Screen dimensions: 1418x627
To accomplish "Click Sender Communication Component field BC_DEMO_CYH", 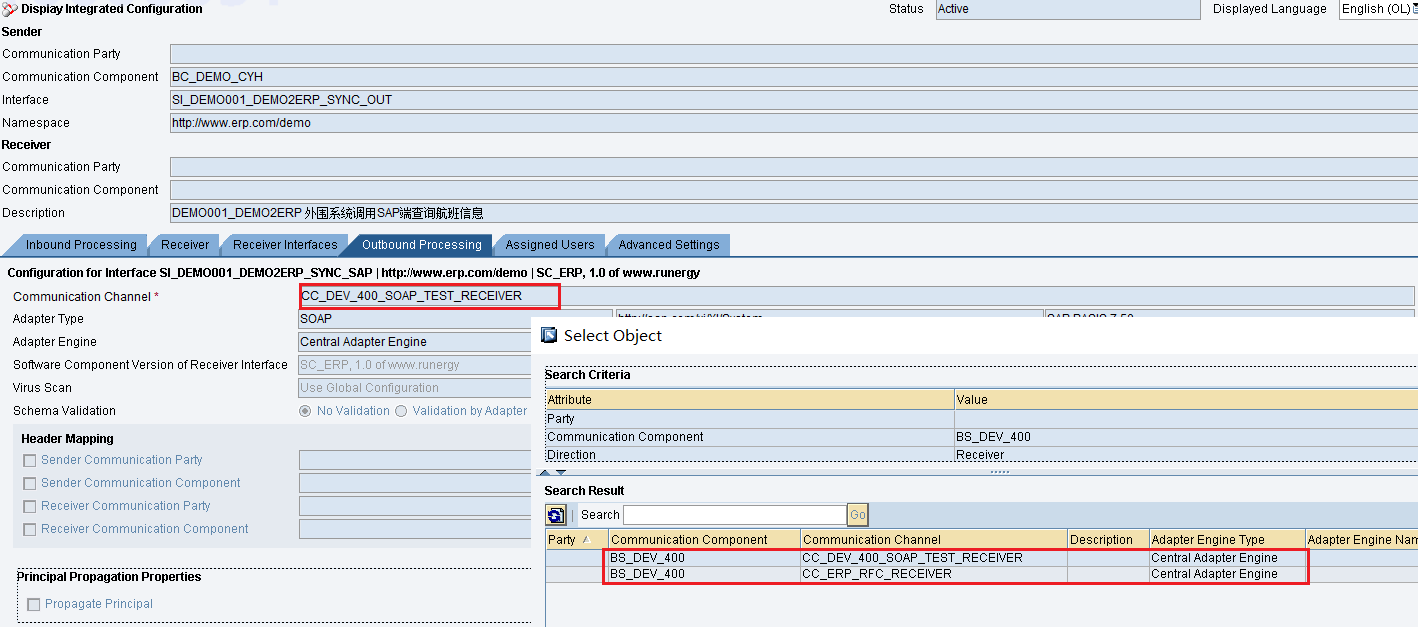I will [794, 77].
